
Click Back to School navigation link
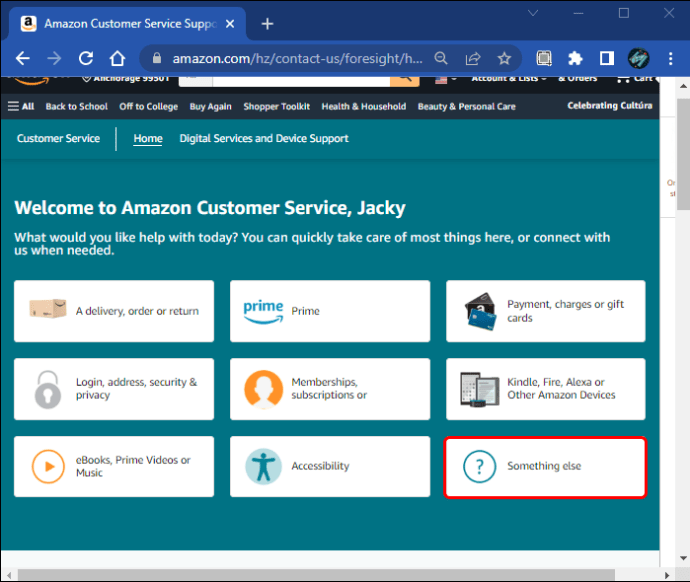coord(76,106)
